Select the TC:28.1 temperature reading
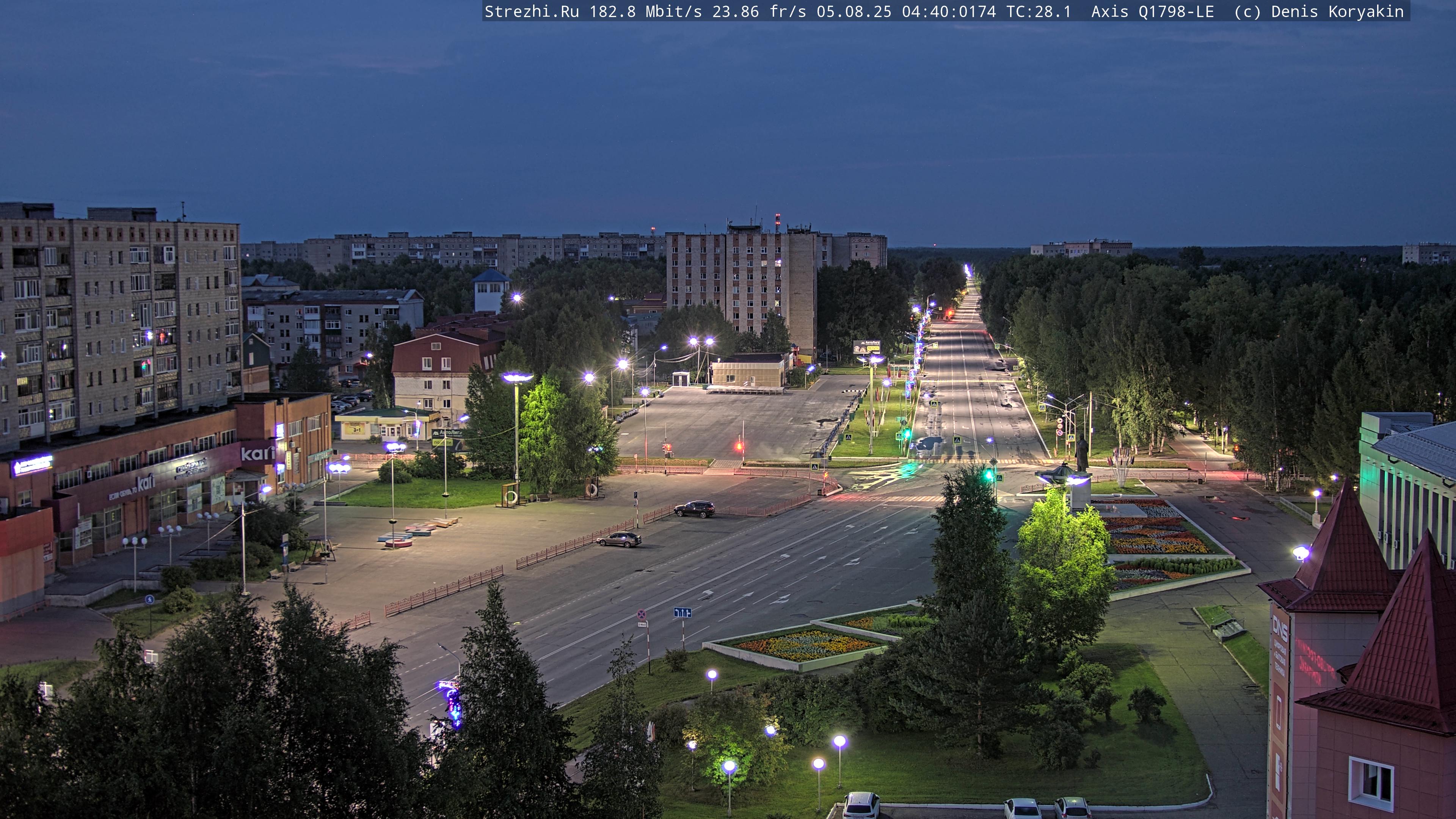 1039,12
